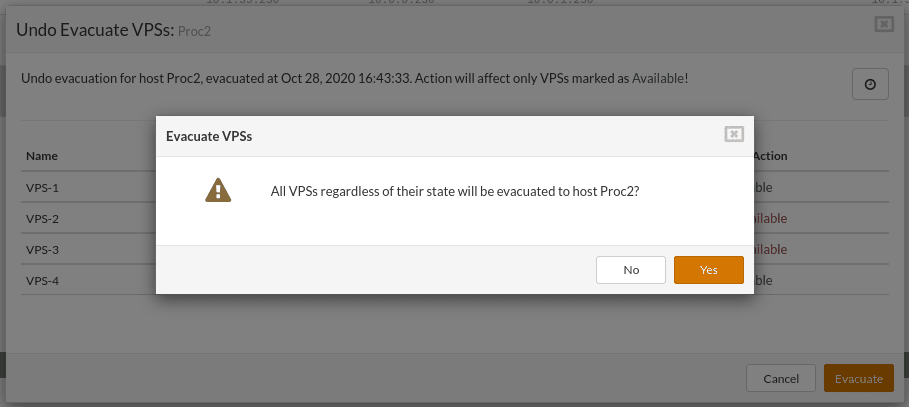Click the orange Evacuate button
909x407 pixels.
click(x=859, y=379)
